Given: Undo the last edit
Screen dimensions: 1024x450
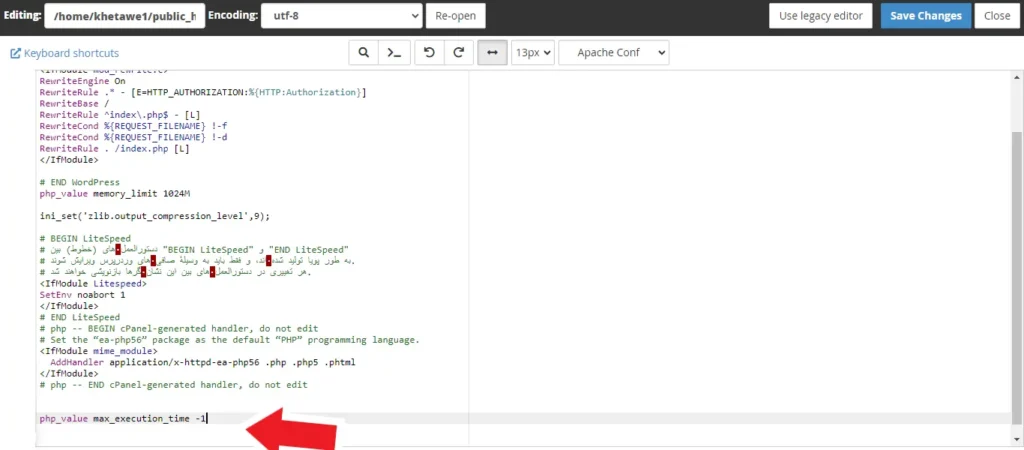Looking at the screenshot, I should (x=429, y=53).
